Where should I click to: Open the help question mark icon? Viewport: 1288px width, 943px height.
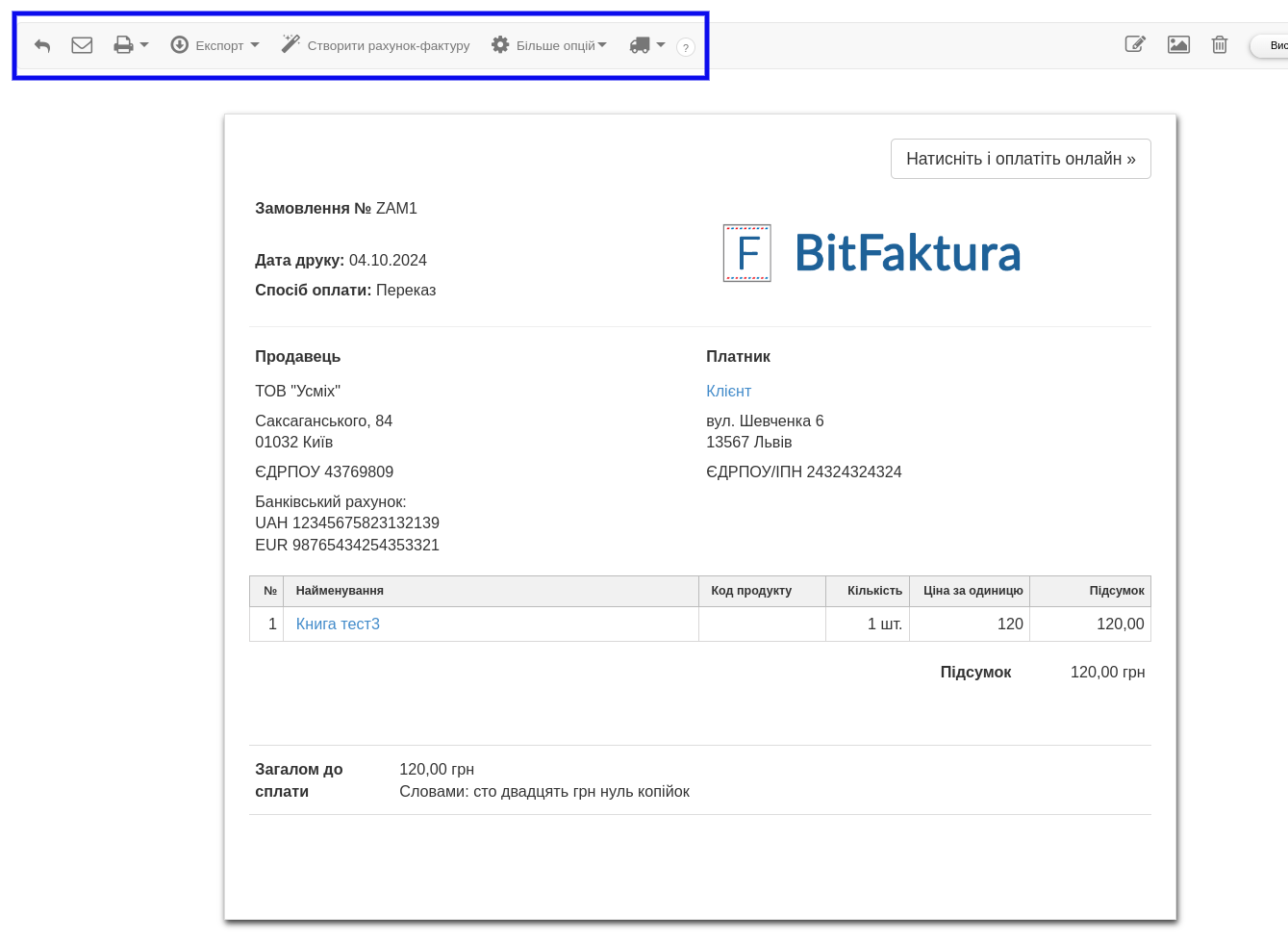pos(686,47)
